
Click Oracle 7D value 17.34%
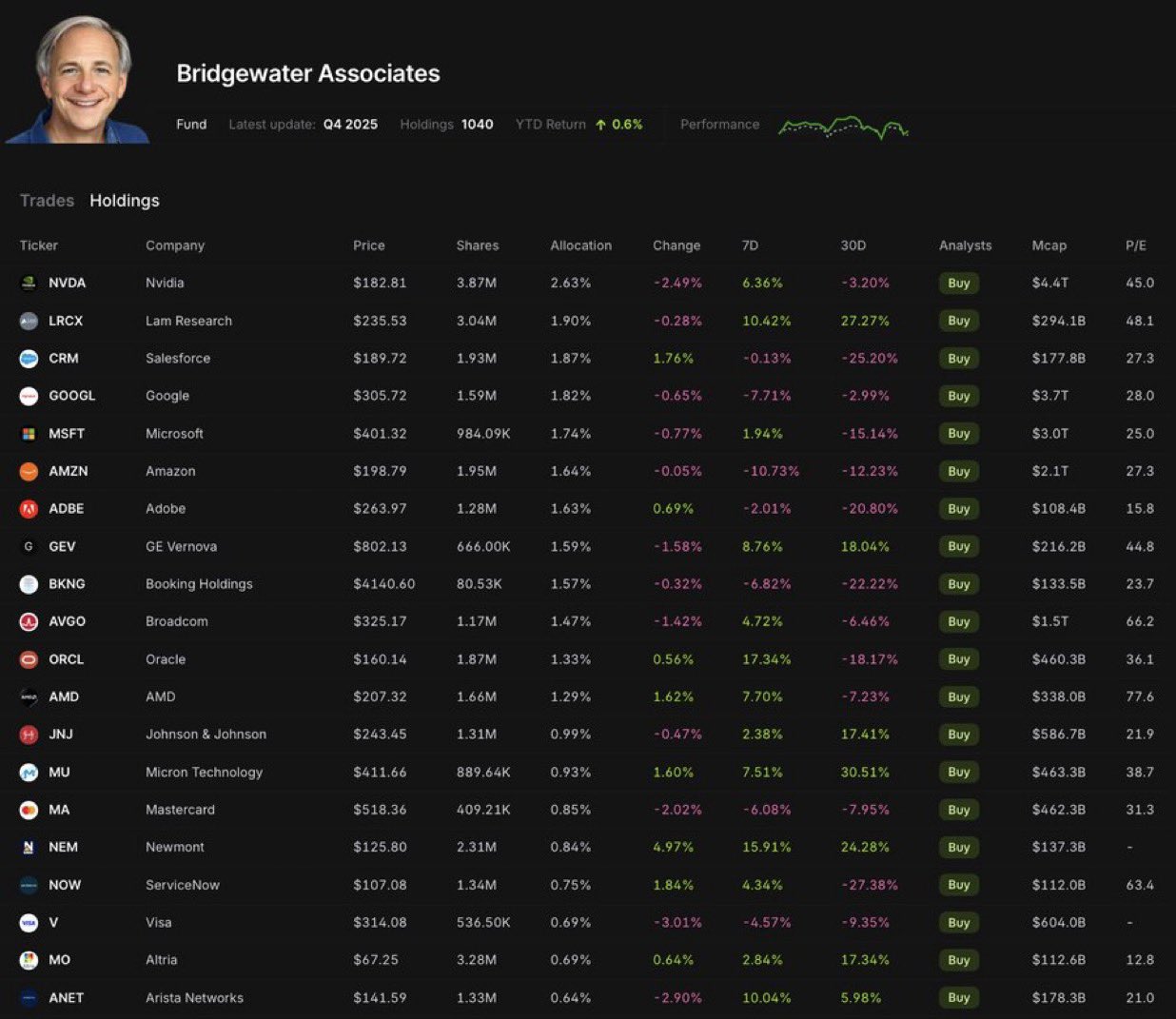click(766, 659)
